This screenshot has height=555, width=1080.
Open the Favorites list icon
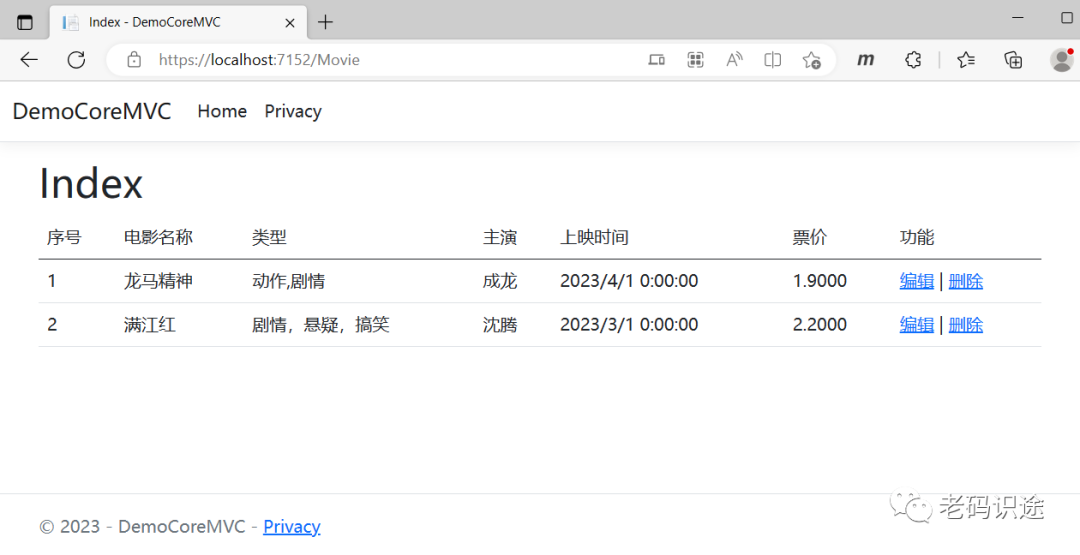[x=966, y=60]
